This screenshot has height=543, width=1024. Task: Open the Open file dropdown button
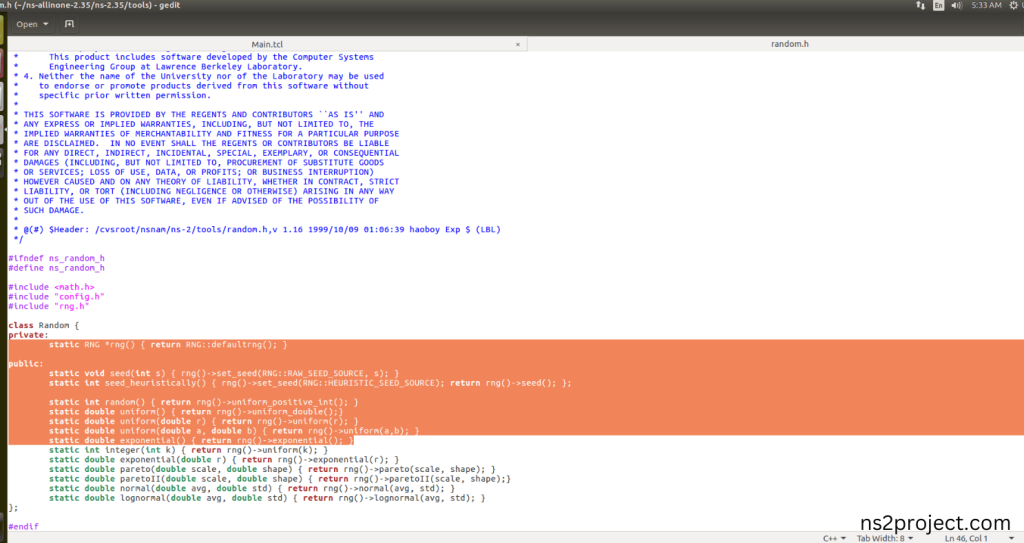(32, 24)
